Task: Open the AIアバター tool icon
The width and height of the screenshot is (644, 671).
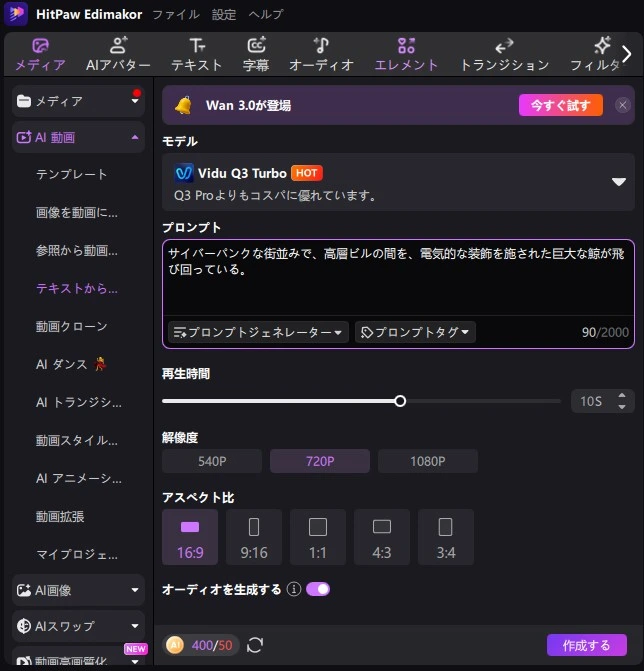Action: pyautogui.click(x=118, y=45)
